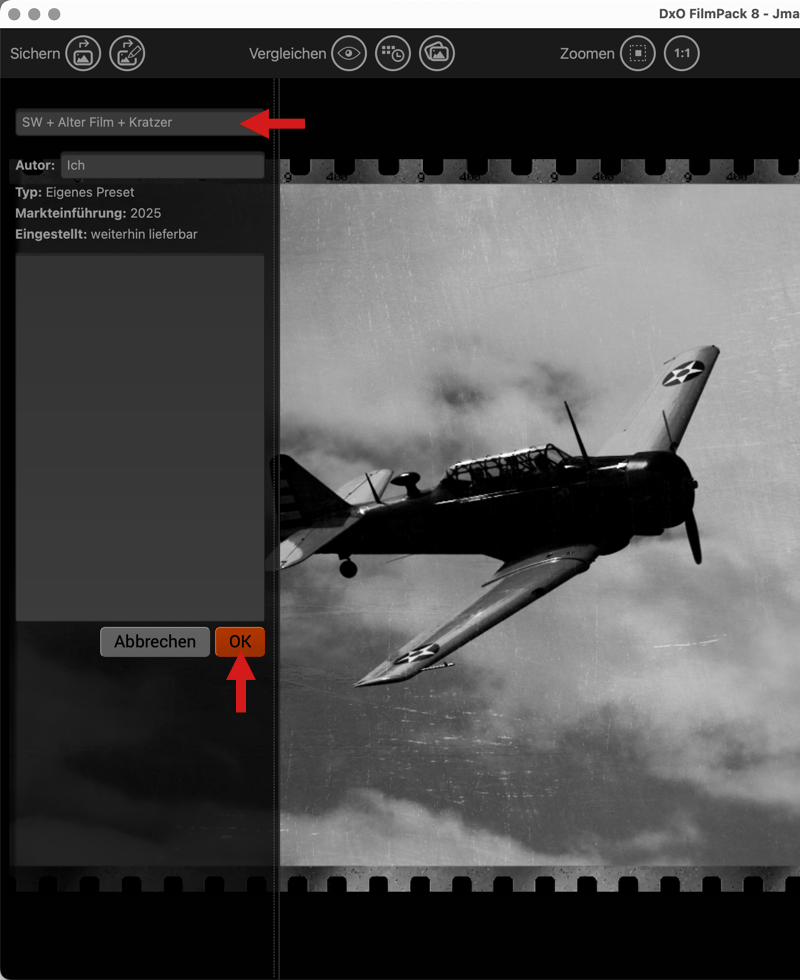Click the Autor text field containing 'Ich'
The image size is (800, 980).
[x=162, y=165]
